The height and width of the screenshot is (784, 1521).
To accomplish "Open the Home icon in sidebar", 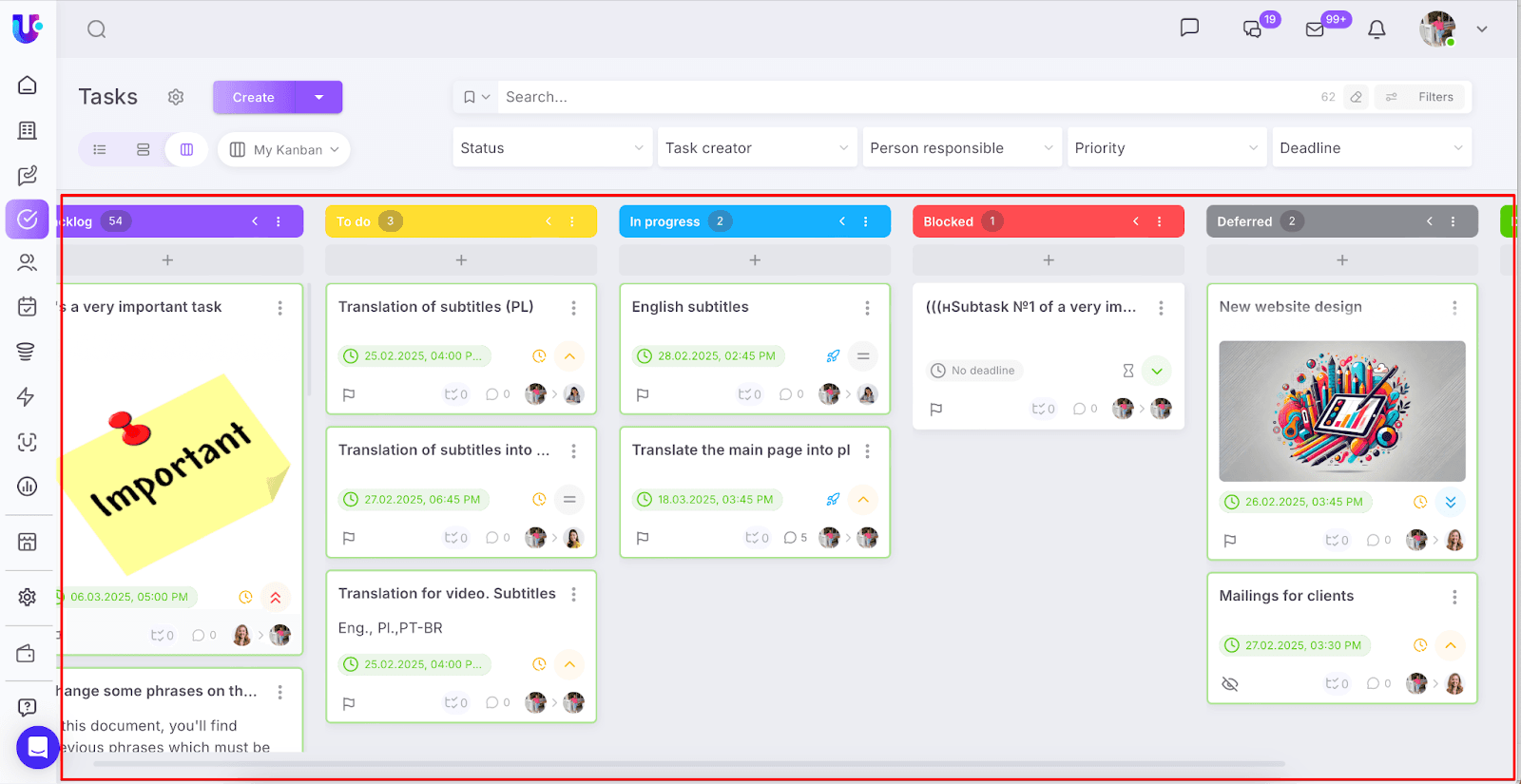I will click(x=28, y=86).
